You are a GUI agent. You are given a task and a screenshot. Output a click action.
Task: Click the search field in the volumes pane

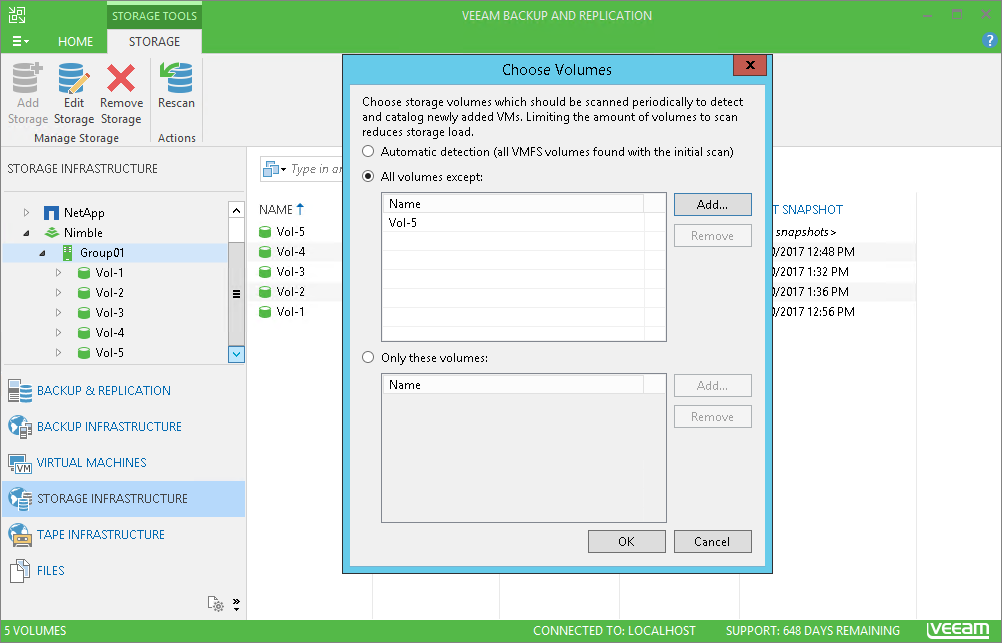coord(316,169)
